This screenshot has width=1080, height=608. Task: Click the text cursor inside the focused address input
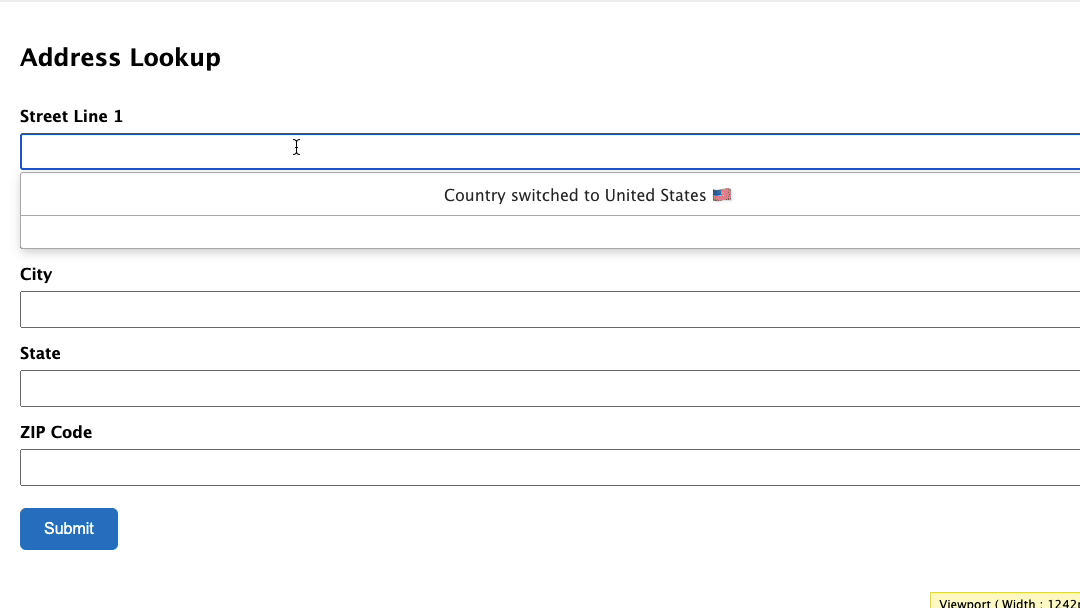pyautogui.click(x=296, y=147)
